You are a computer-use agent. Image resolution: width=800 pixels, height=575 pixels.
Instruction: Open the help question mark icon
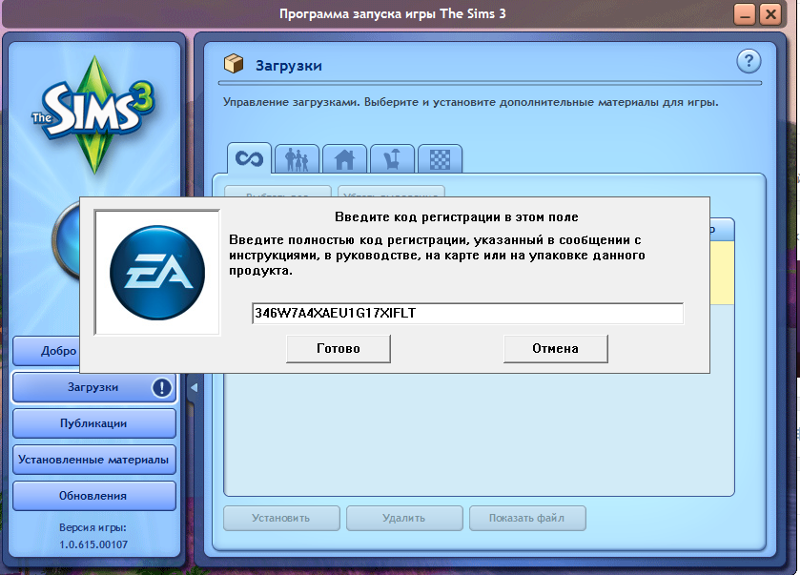click(x=748, y=62)
